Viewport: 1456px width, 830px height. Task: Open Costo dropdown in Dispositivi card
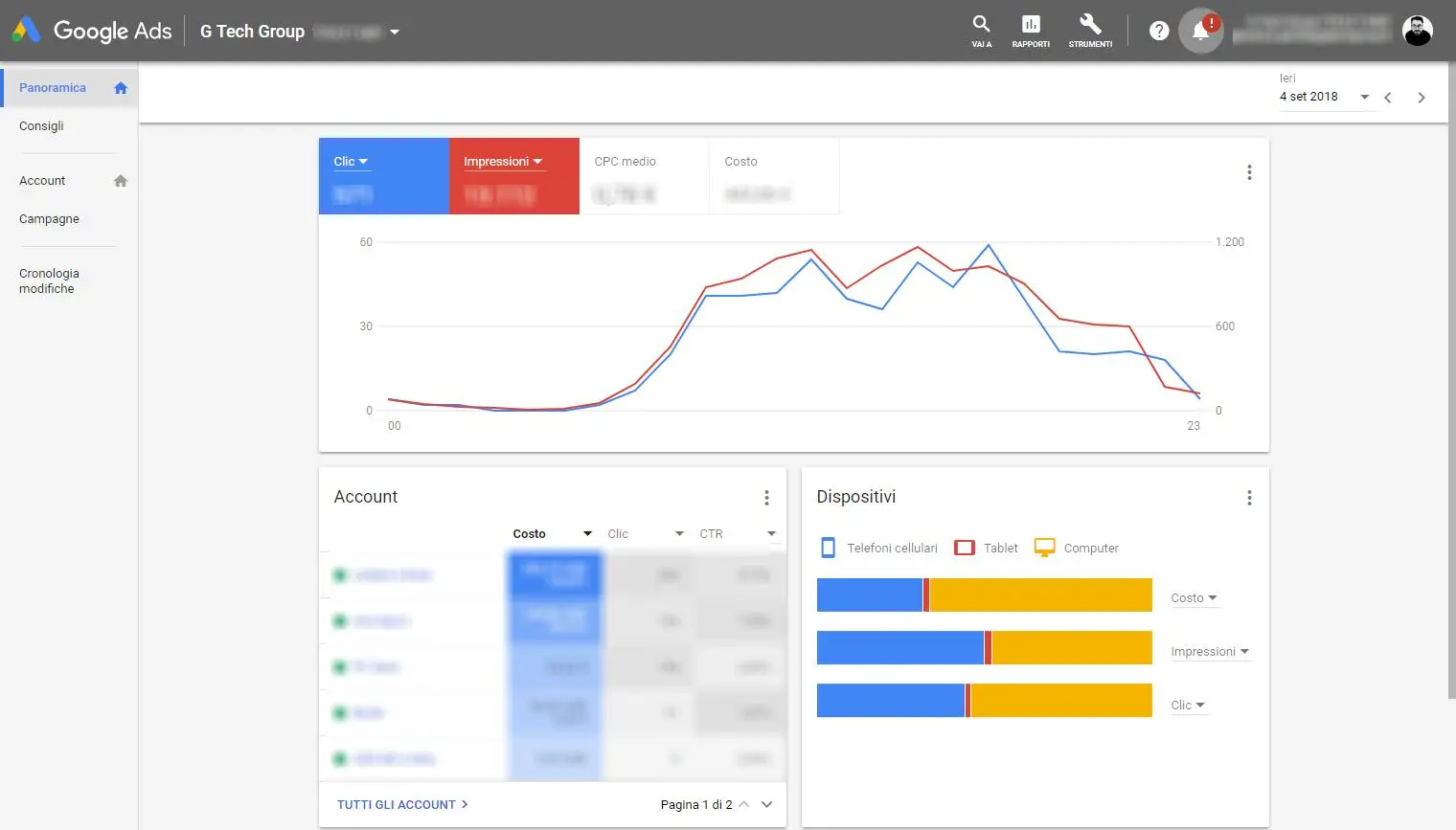1194,598
